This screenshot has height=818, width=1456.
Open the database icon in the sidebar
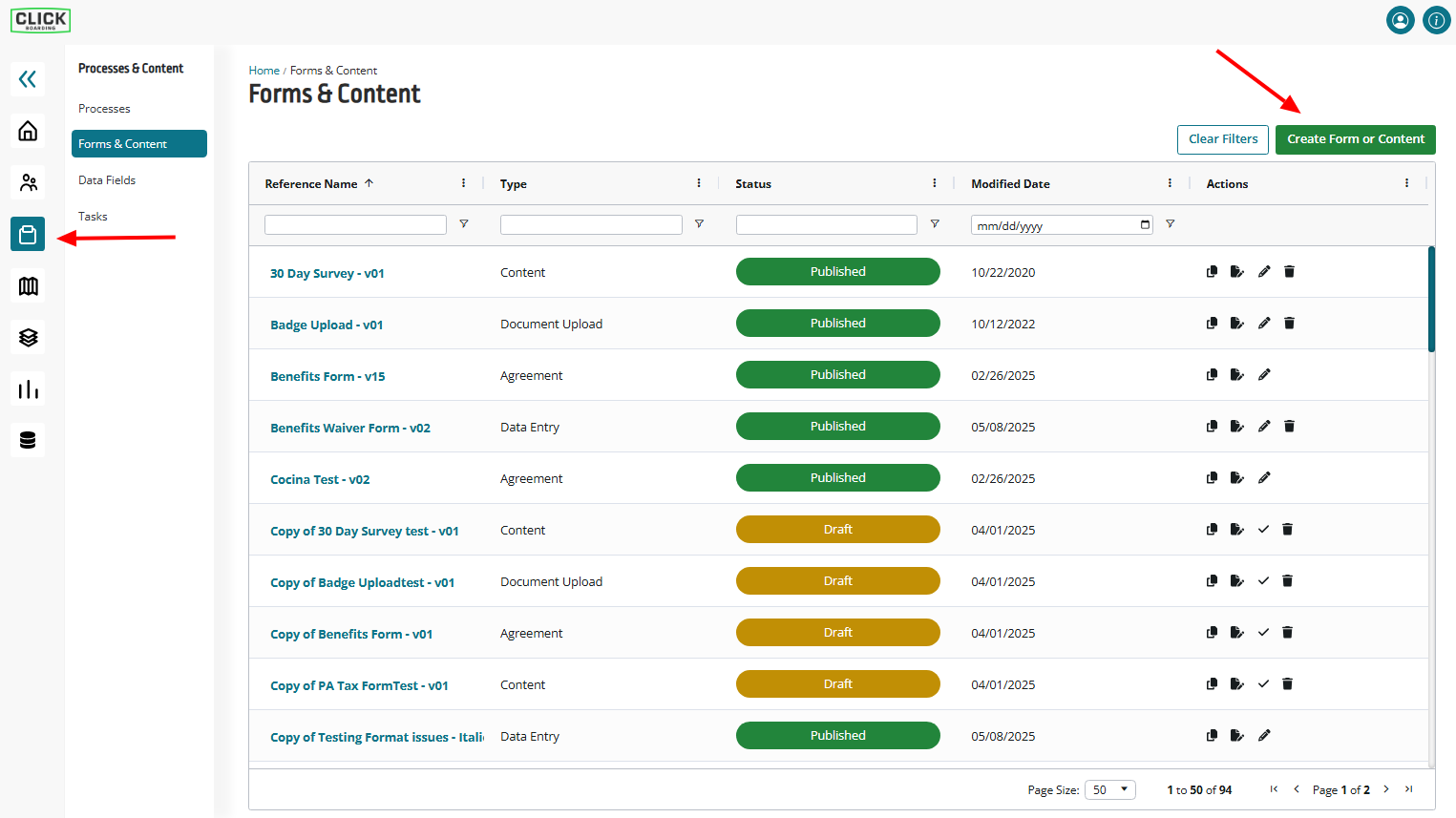point(28,440)
